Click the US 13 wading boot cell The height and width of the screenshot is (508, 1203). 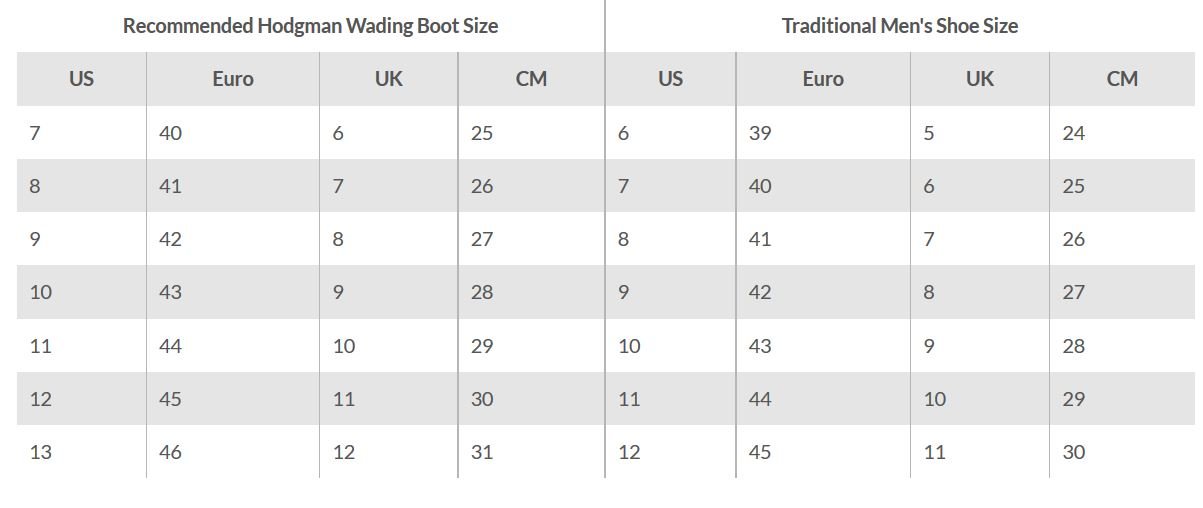point(41,452)
